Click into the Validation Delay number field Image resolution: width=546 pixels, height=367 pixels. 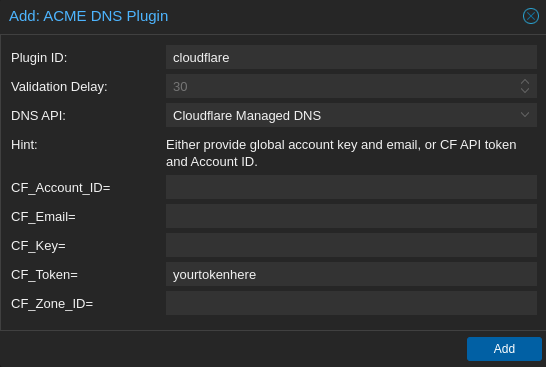point(342,86)
